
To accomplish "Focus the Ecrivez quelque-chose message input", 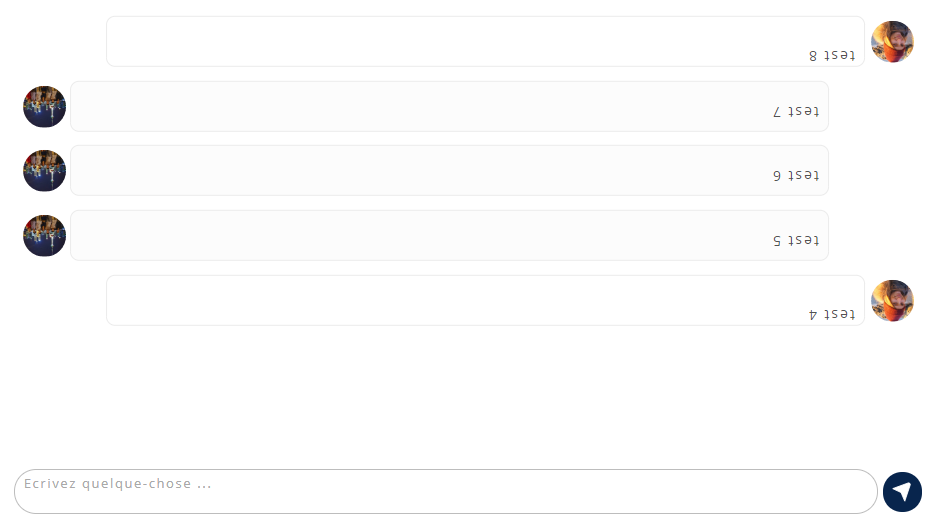I will (446, 491).
